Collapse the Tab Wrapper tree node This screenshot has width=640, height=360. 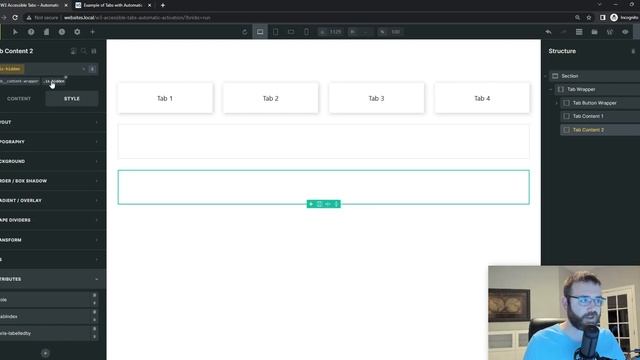click(551, 89)
